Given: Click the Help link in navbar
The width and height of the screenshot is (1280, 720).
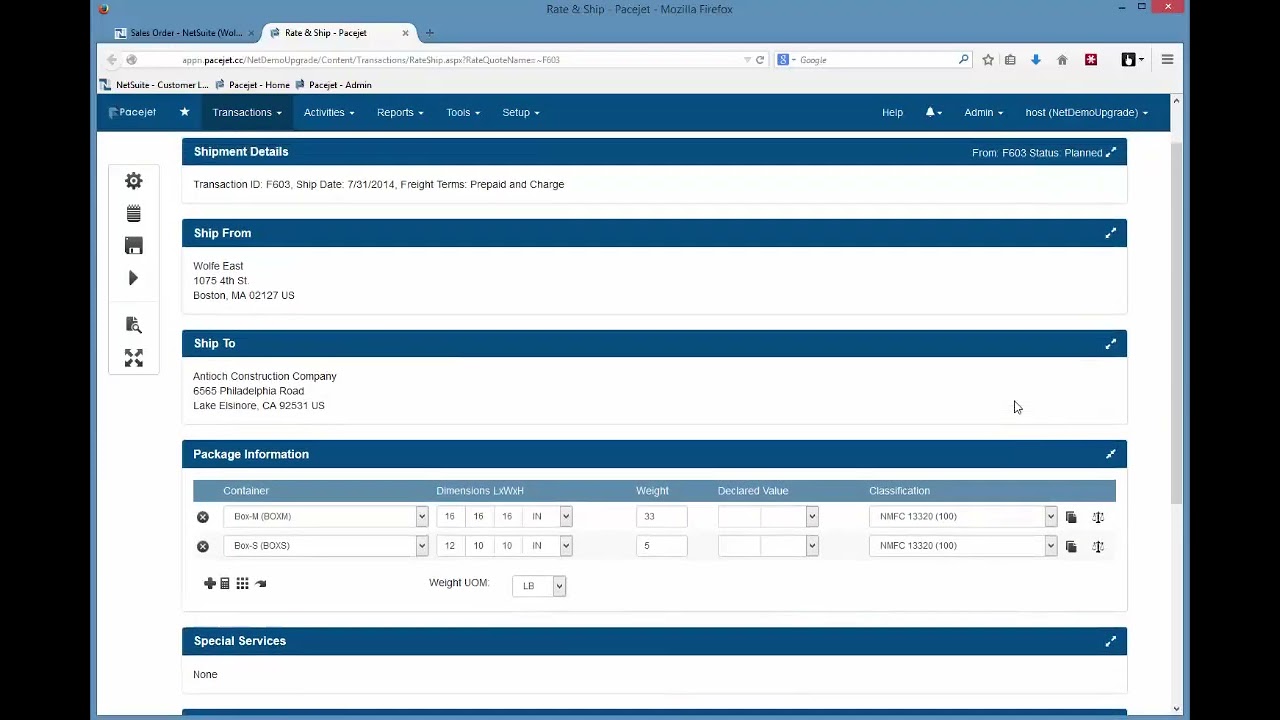Looking at the screenshot, I should (892, 112).
